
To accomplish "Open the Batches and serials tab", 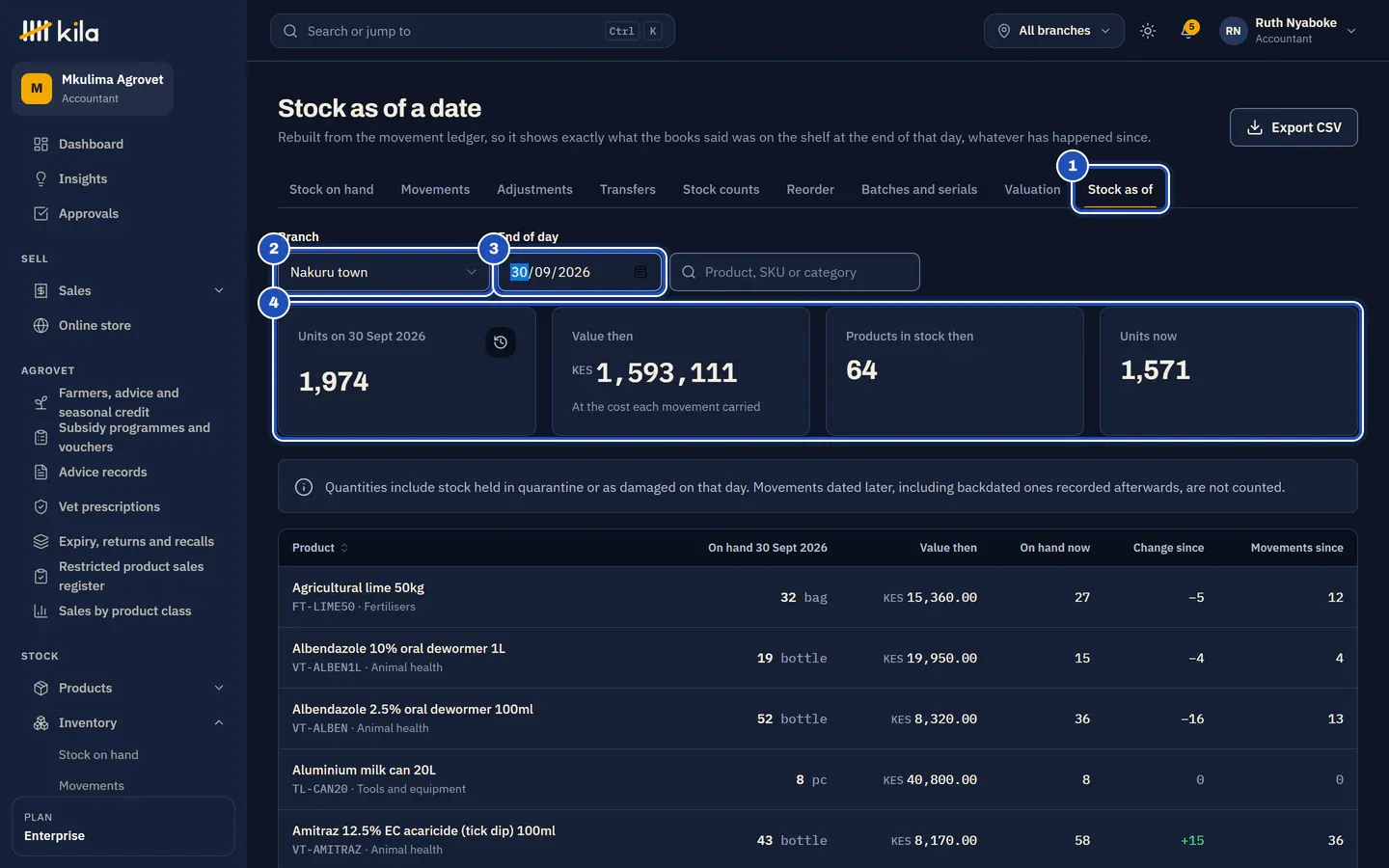I will (x=919, y=189).
